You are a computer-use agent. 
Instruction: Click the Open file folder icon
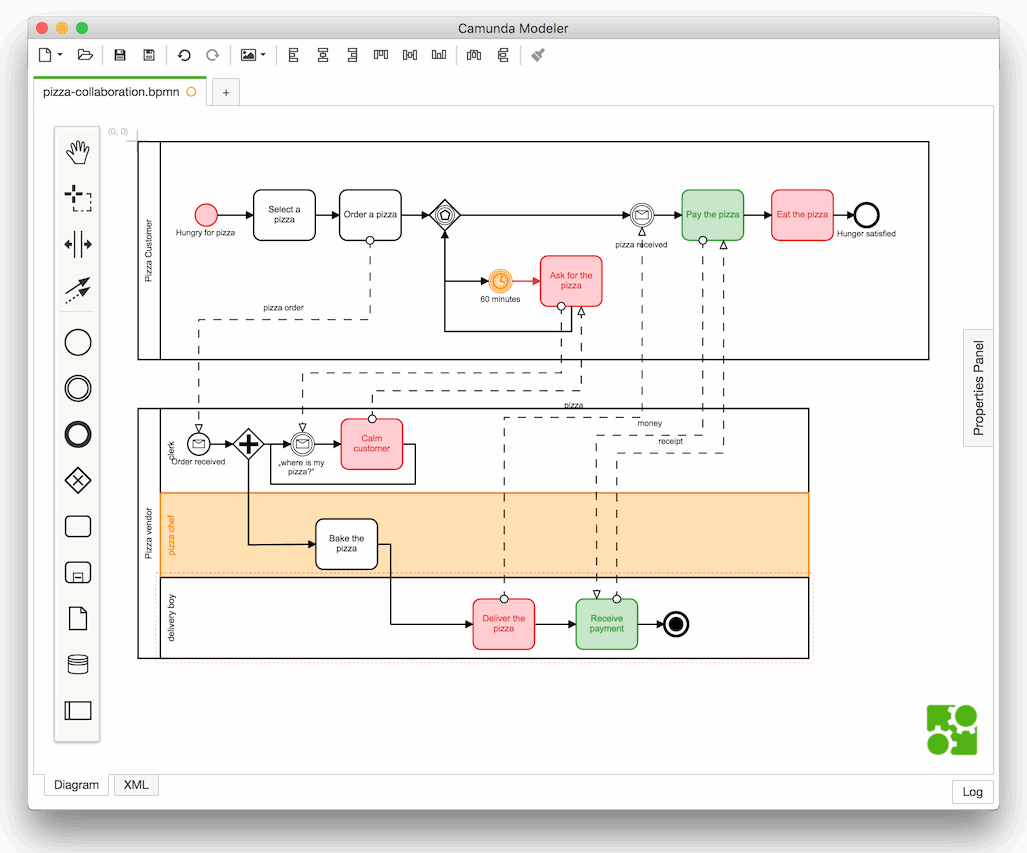[85, 55]
